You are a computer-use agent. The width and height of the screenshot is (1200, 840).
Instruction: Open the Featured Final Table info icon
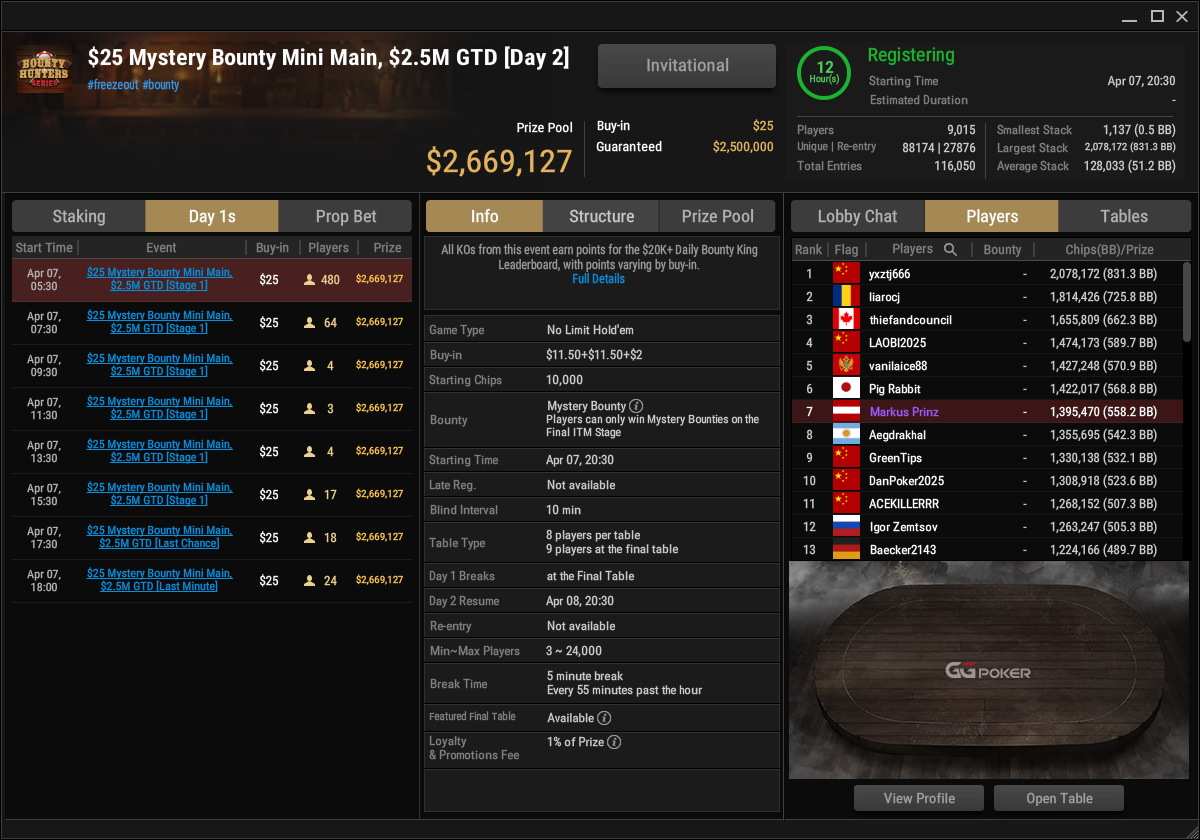pyautogui.click(x=605, y=718)
